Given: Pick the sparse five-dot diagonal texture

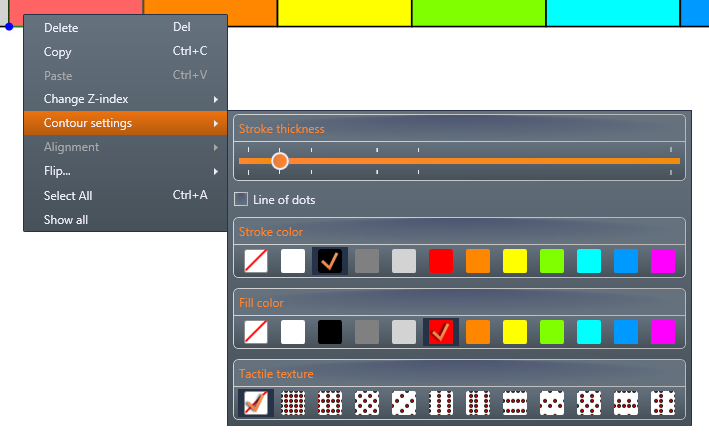Looking at the screenshot, I should pyautogui.click(x=404, y=403).
